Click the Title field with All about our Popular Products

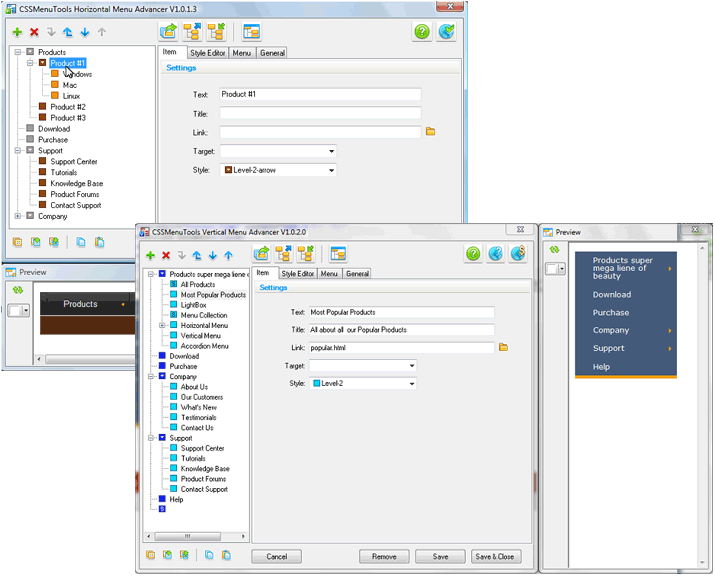[x=402, y=330]
